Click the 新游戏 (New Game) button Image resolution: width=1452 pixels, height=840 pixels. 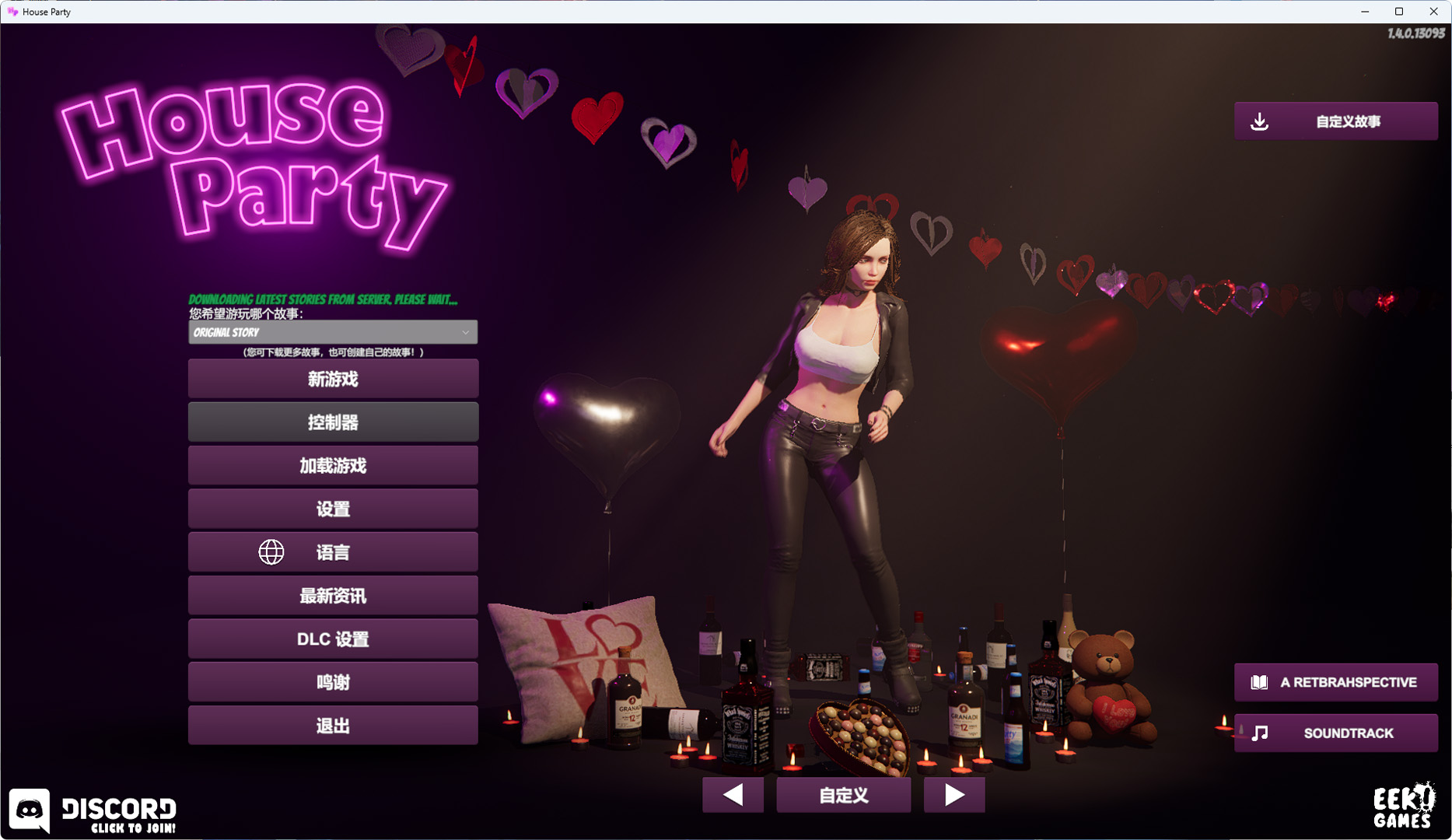(333, 379)
